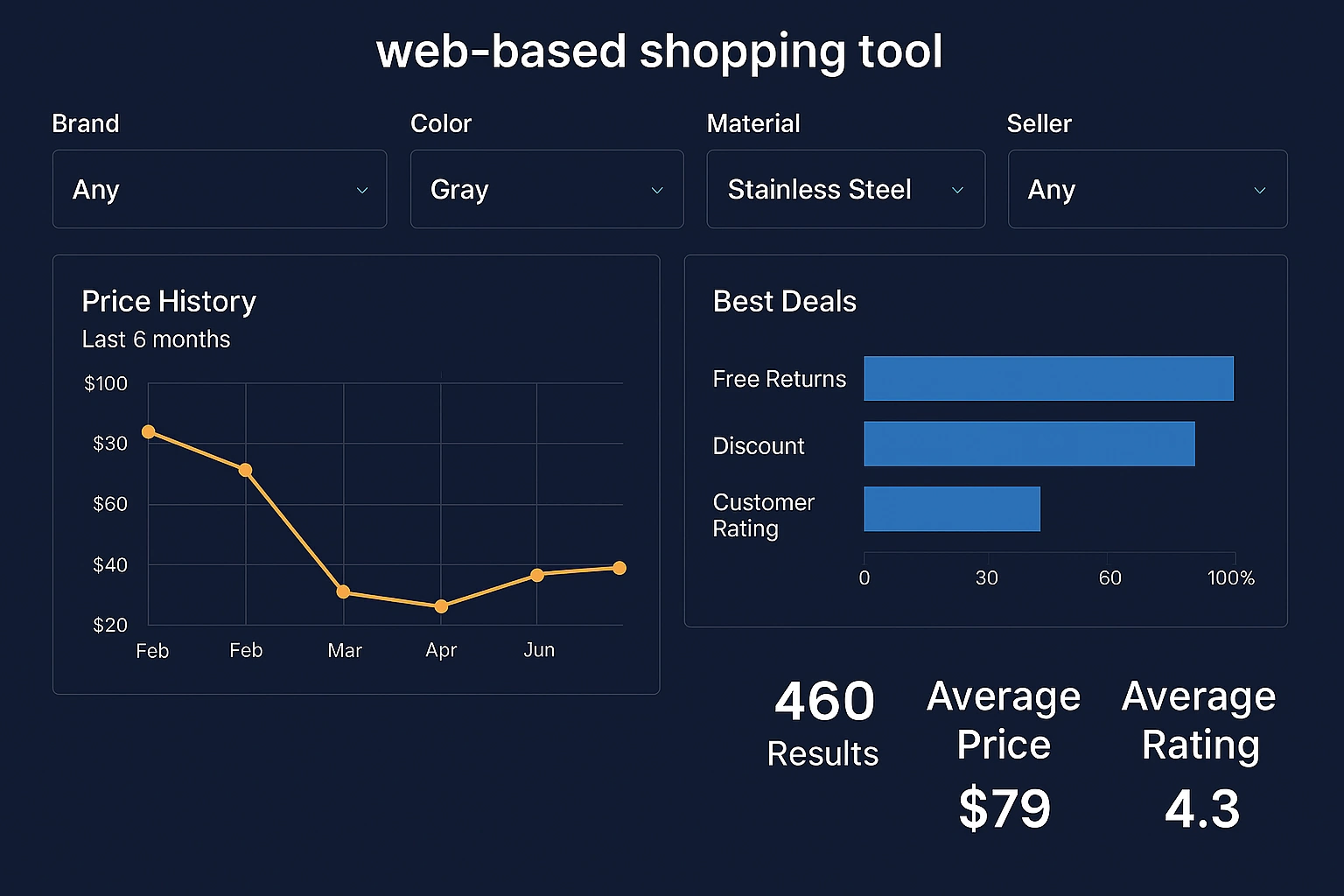Click the Last 6 months label
1344x896 pixels.
pyautogui.click(x=156, y=339)
